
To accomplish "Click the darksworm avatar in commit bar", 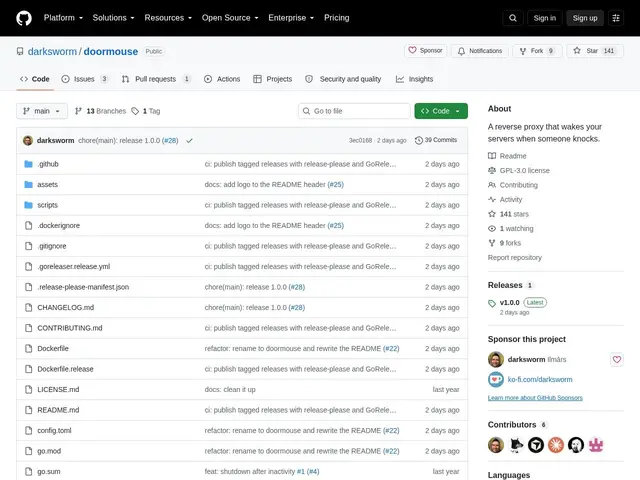I will coord(28,140).
